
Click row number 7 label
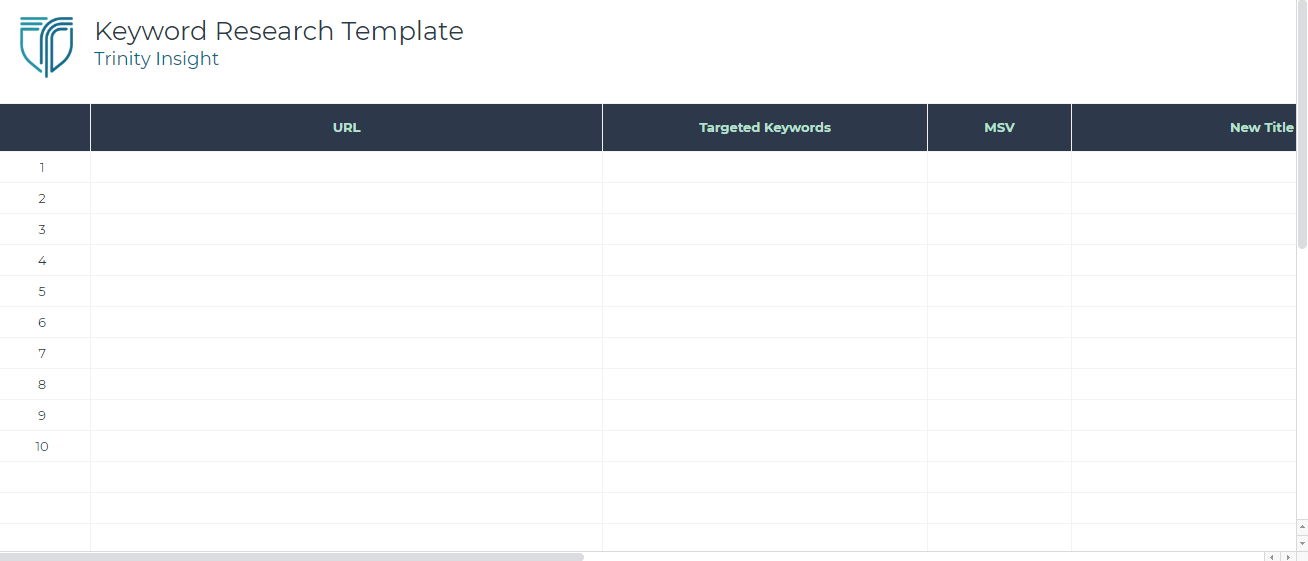[42, 353]
